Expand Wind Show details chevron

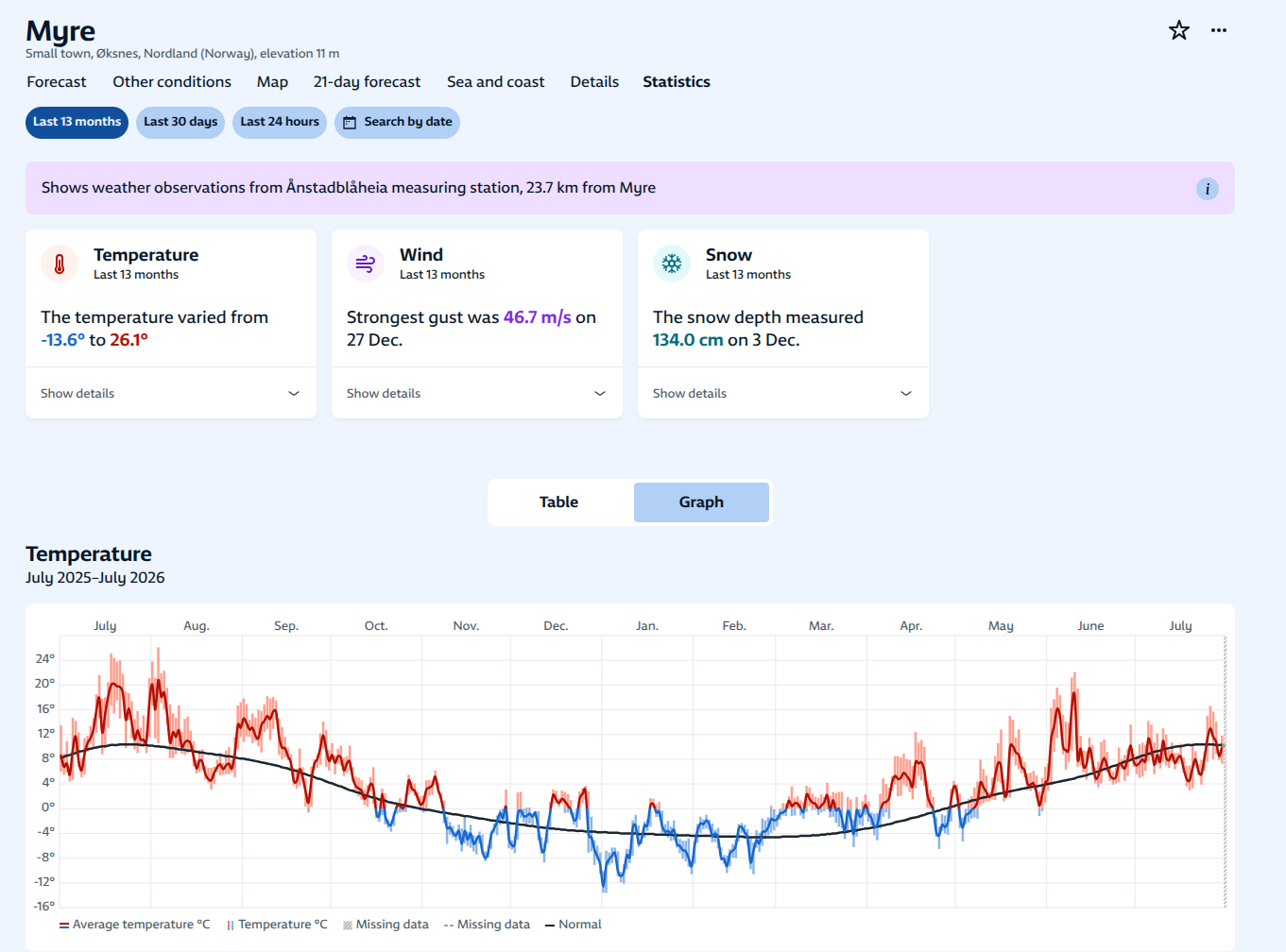click(600, 394)
